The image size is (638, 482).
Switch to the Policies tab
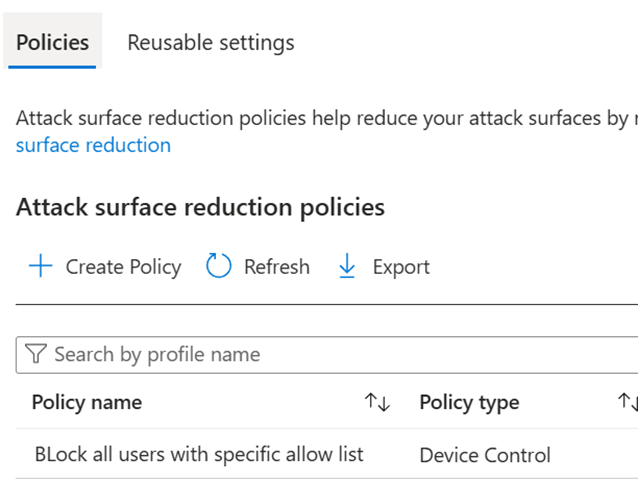[x=52, y=42]
